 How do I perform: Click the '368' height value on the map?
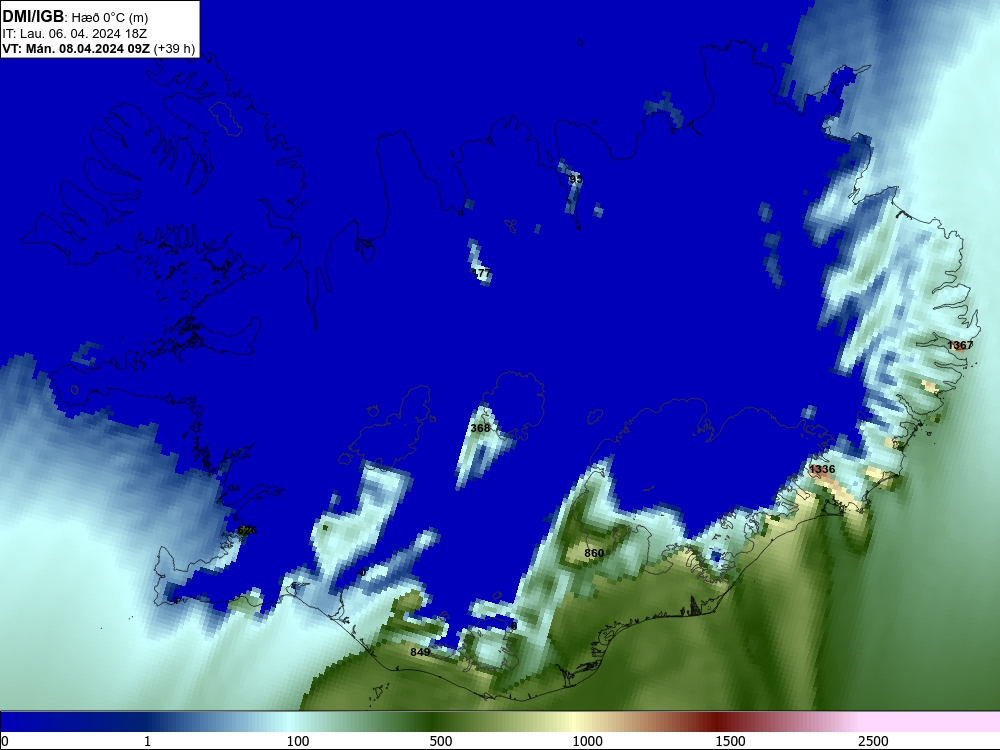pos(480,428)
